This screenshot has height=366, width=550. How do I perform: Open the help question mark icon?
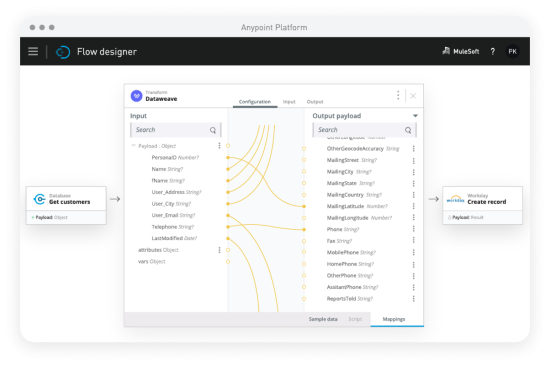[x=493, y=52]
